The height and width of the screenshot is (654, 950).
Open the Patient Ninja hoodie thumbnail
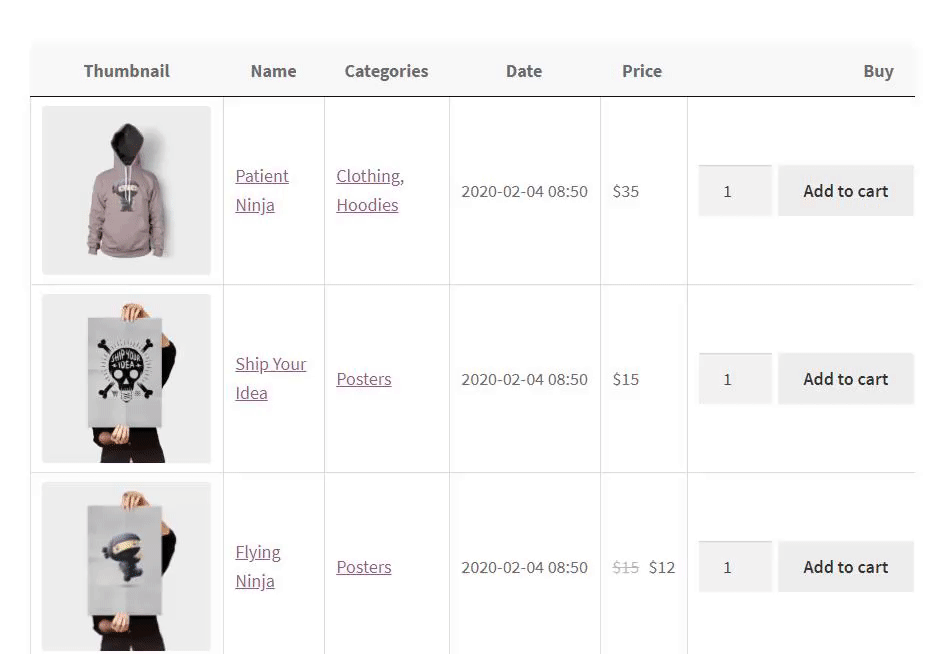coord(127,190)
